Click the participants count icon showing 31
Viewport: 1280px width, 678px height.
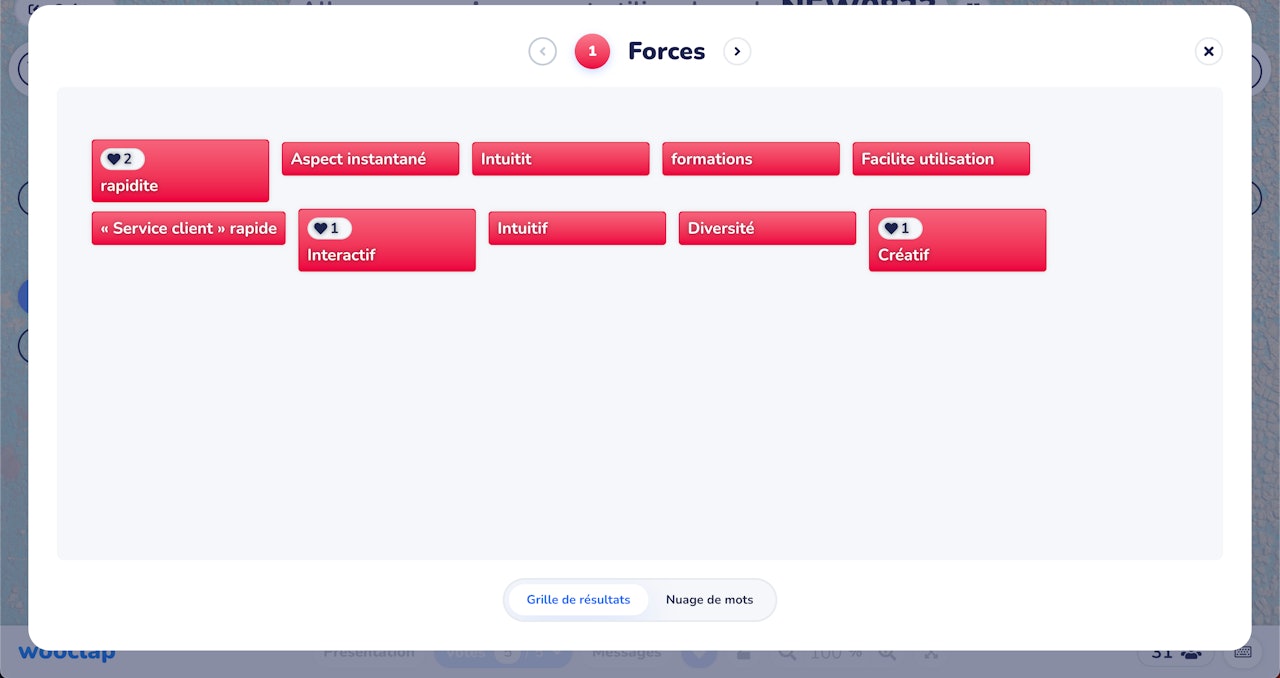[1175, 651]
